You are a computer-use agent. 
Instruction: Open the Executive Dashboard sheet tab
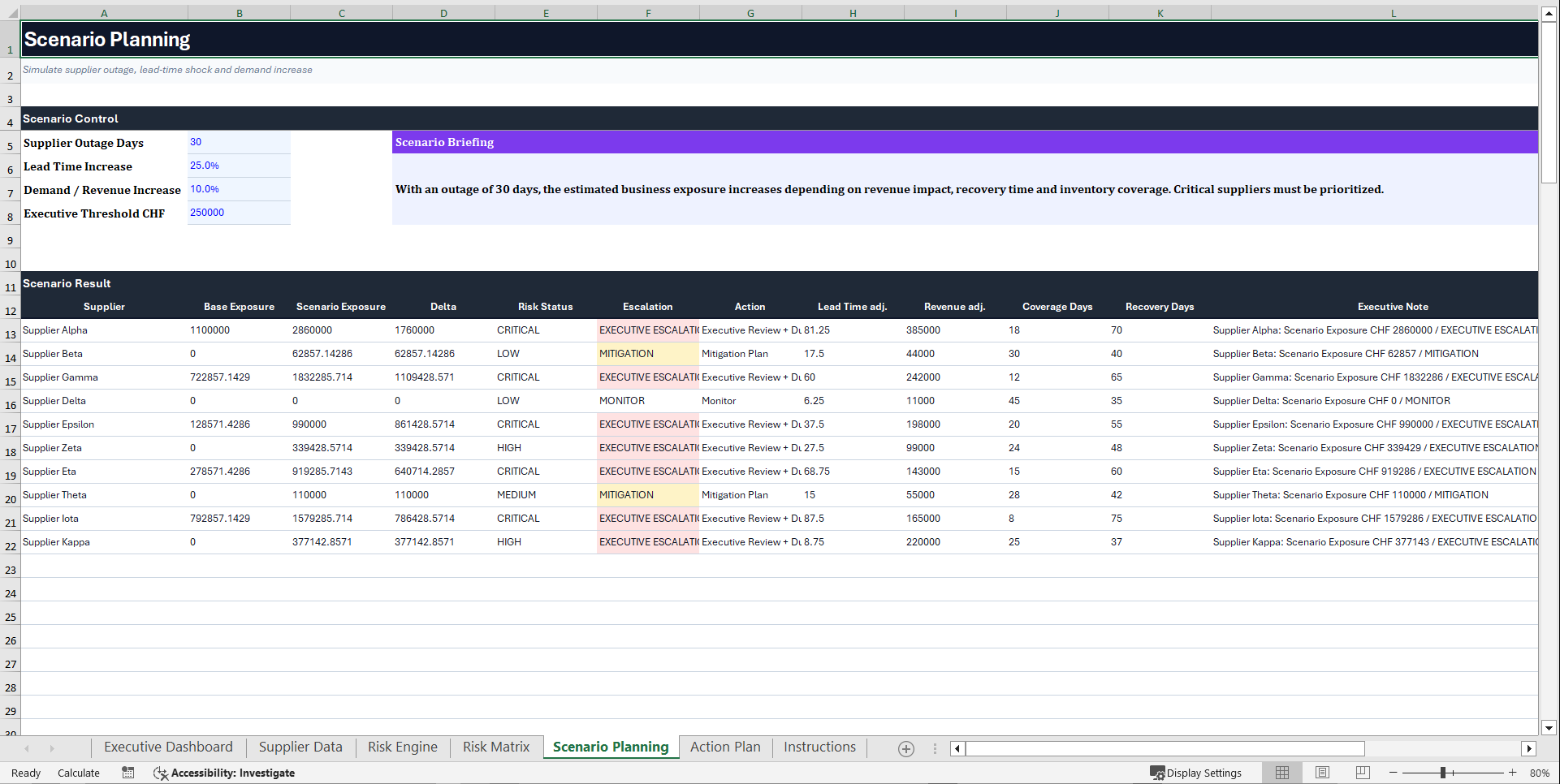coord(168,747)
